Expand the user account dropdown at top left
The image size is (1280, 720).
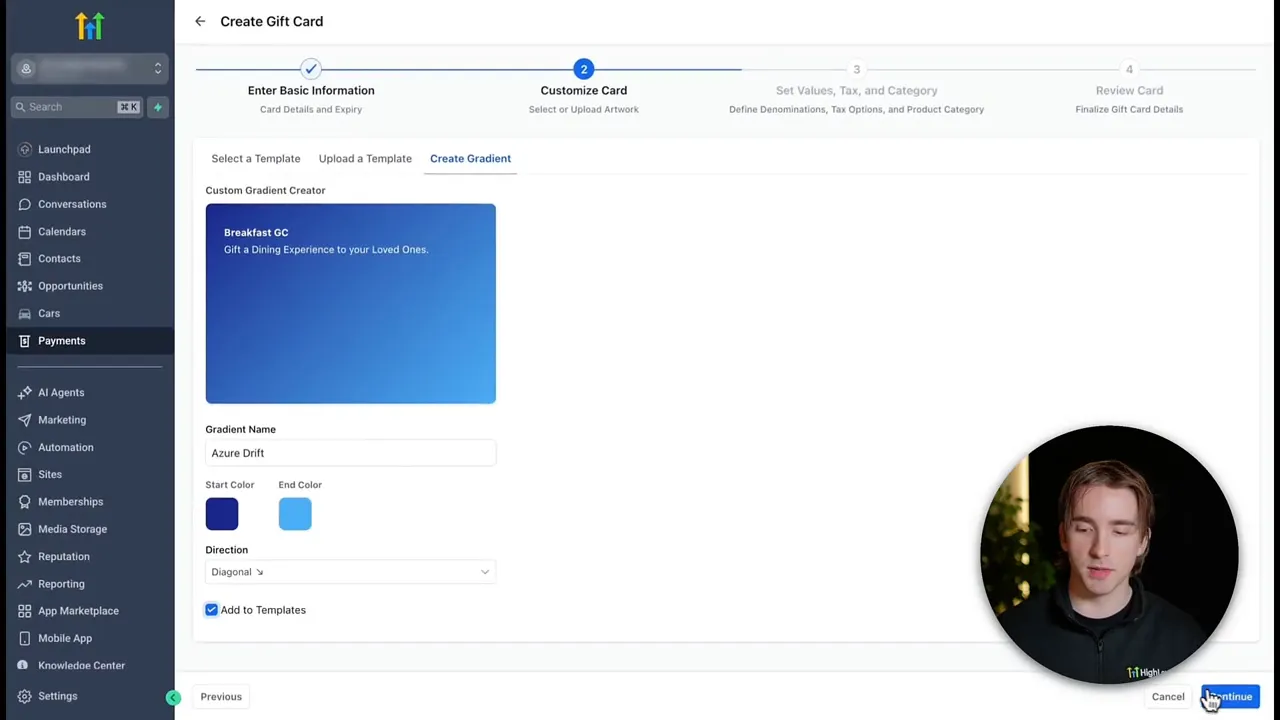[157, 68]
